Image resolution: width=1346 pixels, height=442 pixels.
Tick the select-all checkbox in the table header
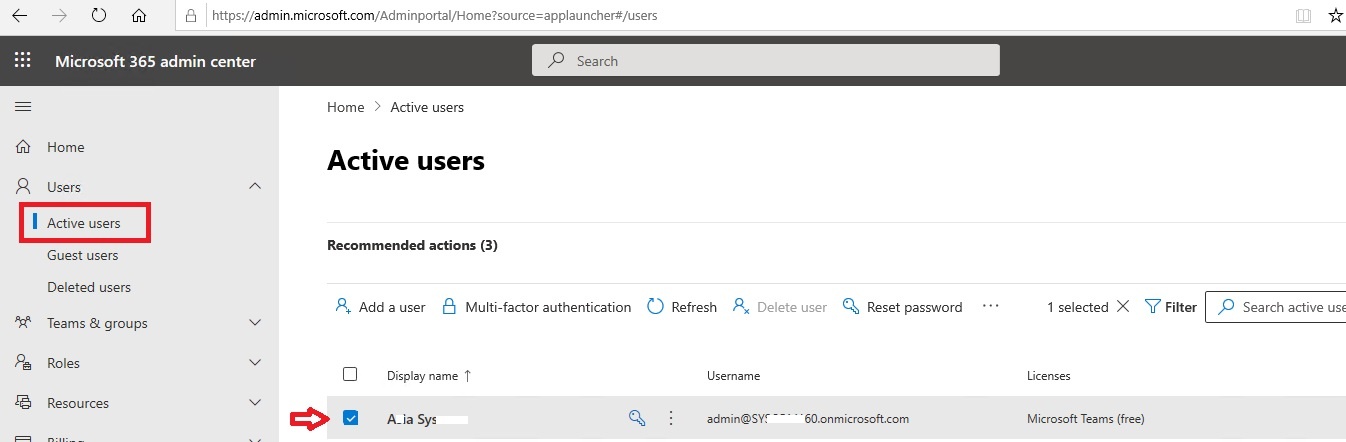[x=350, y=374]
